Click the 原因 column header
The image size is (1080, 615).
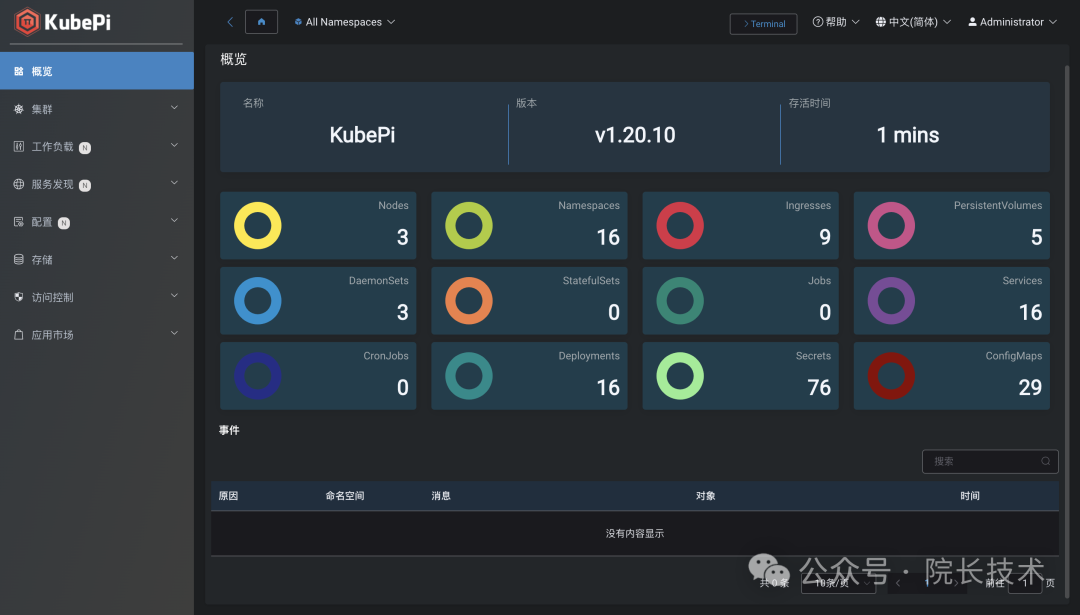click(x=229, y=496)
